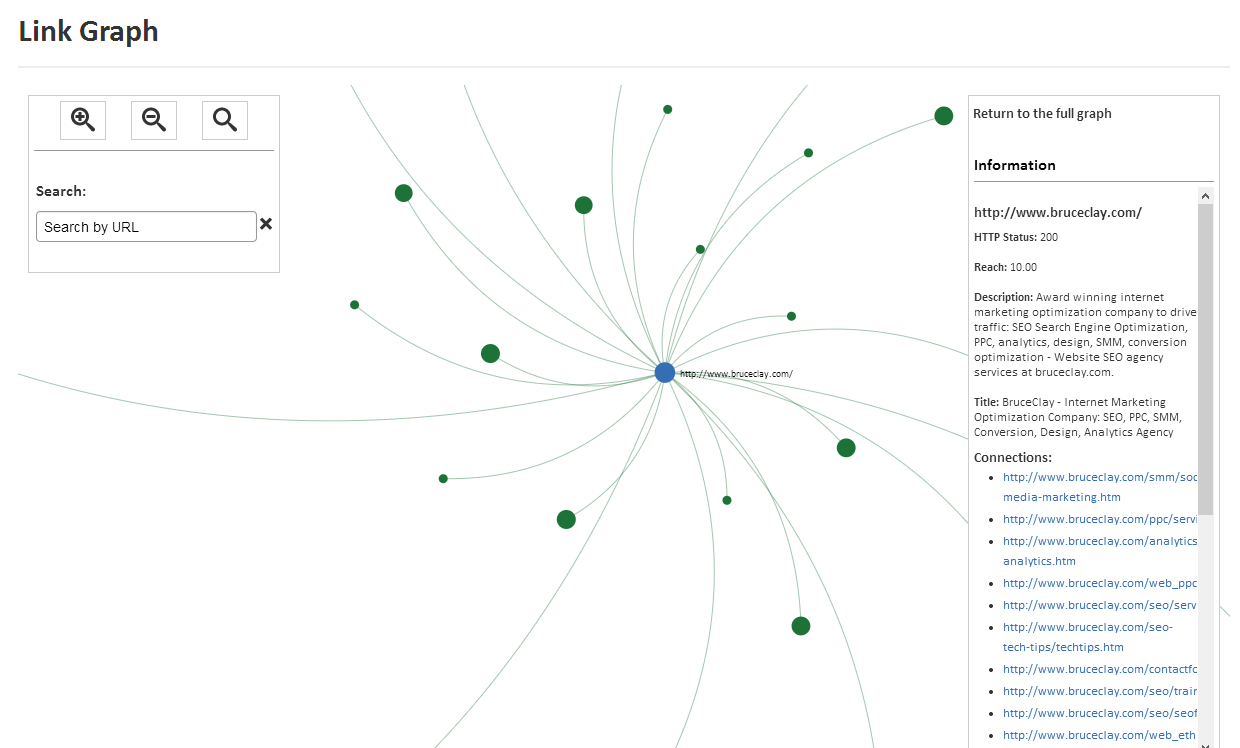
Task: Open the smm social media-marketing.htm connection link
Action: pyautogui.click(x=1100, y=487)
